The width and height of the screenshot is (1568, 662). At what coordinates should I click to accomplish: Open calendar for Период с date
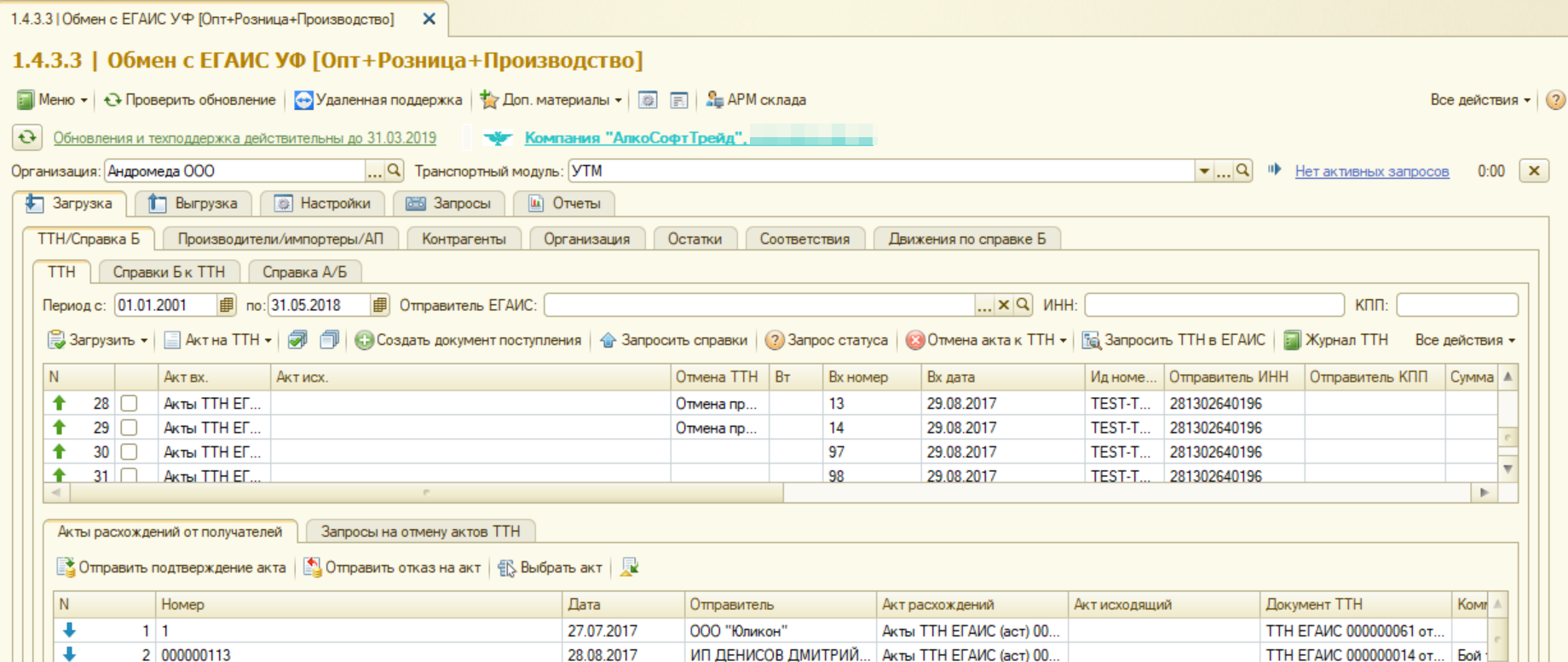tap(226, 305)
